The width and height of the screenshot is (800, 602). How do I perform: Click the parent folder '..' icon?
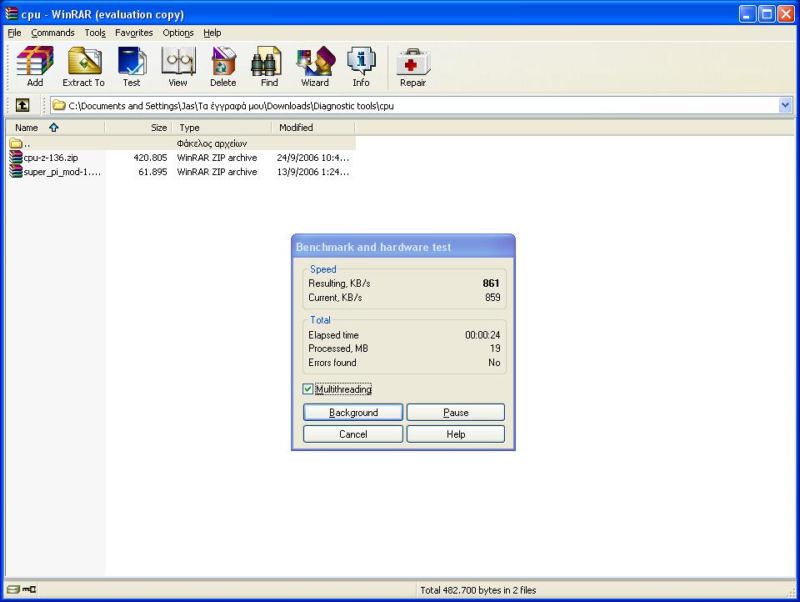coord(15,143)
